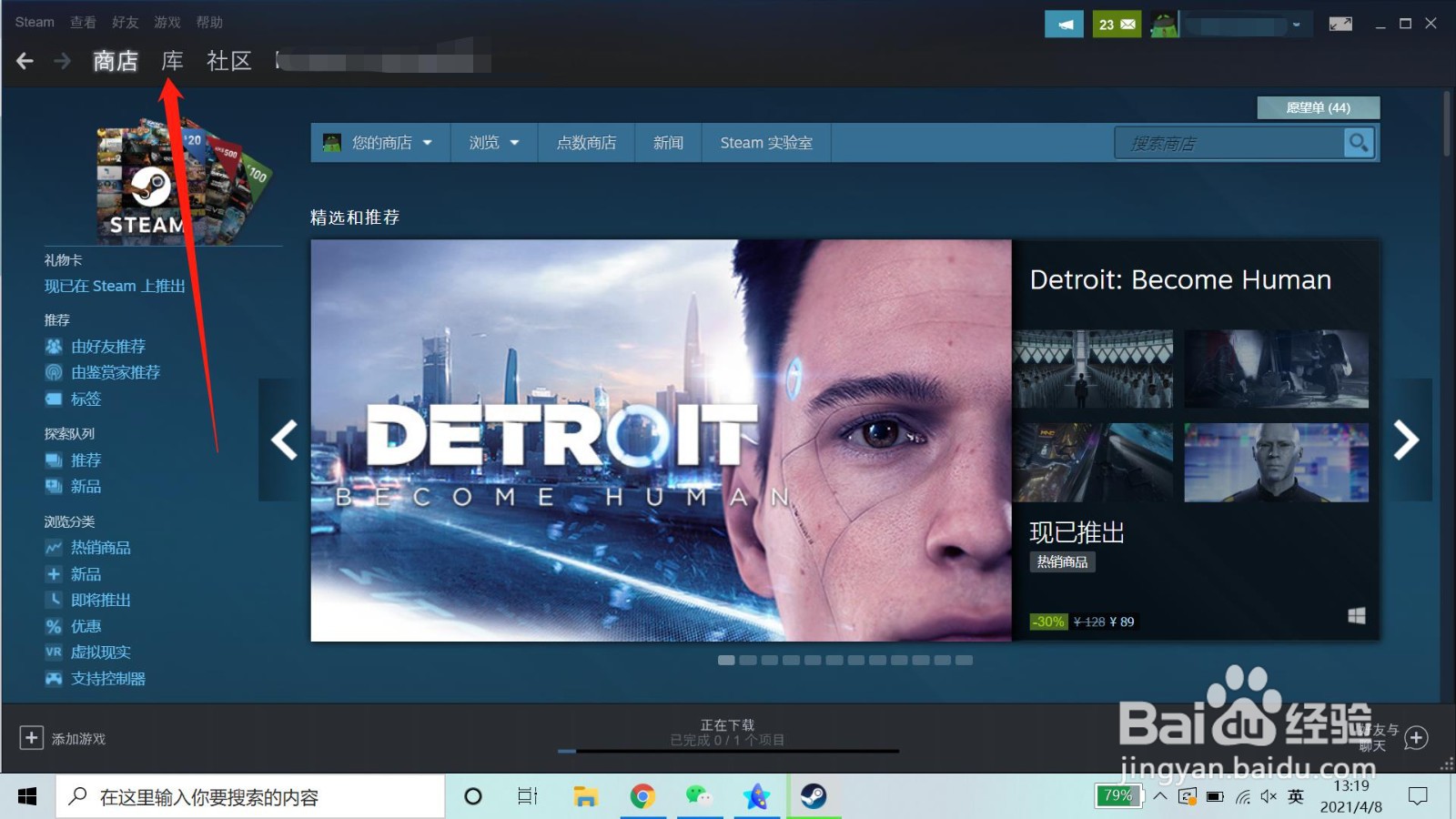
Task: Open 推荐 under discovery queue
Action: pyautogui.click(x=86, y=460)
